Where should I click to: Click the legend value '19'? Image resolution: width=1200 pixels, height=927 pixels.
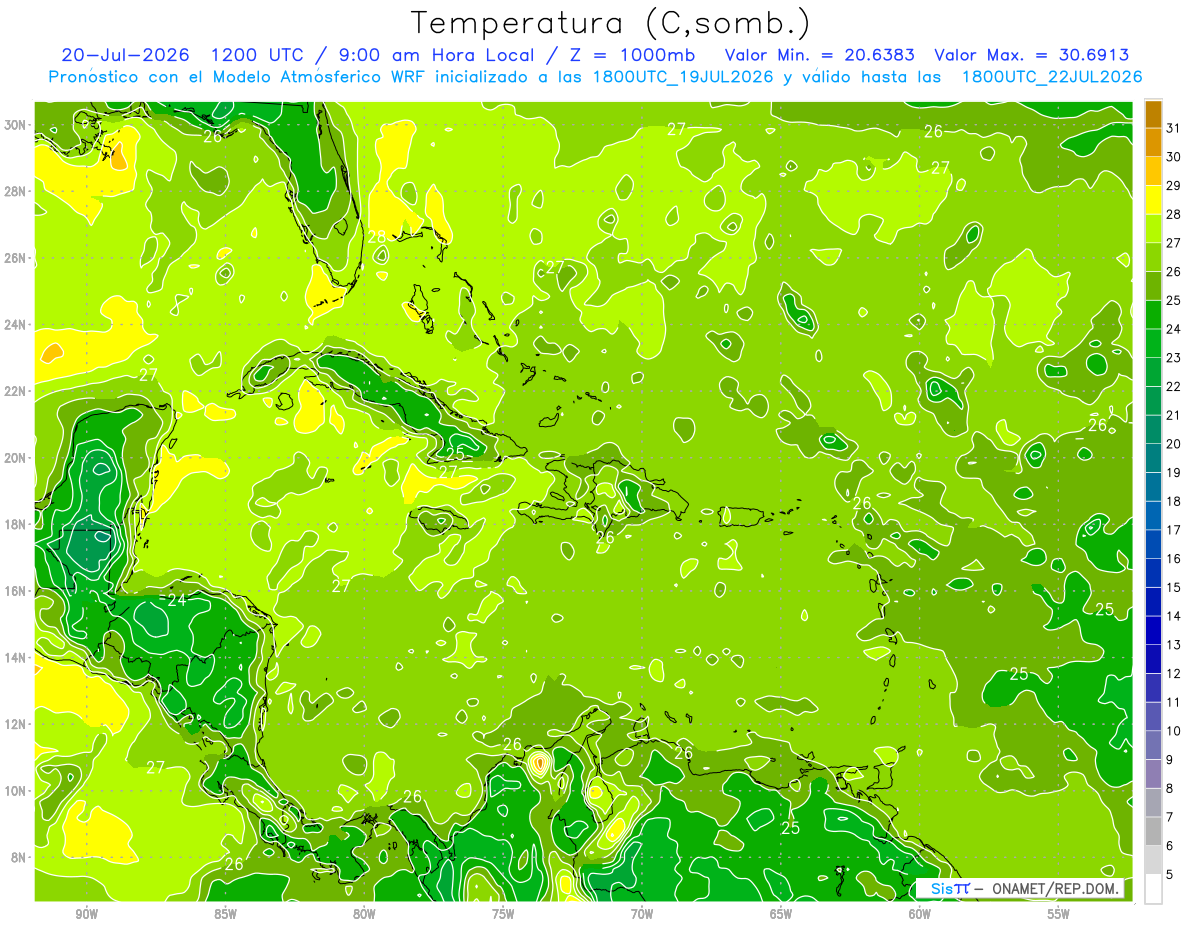click(x=1174, y=472)
